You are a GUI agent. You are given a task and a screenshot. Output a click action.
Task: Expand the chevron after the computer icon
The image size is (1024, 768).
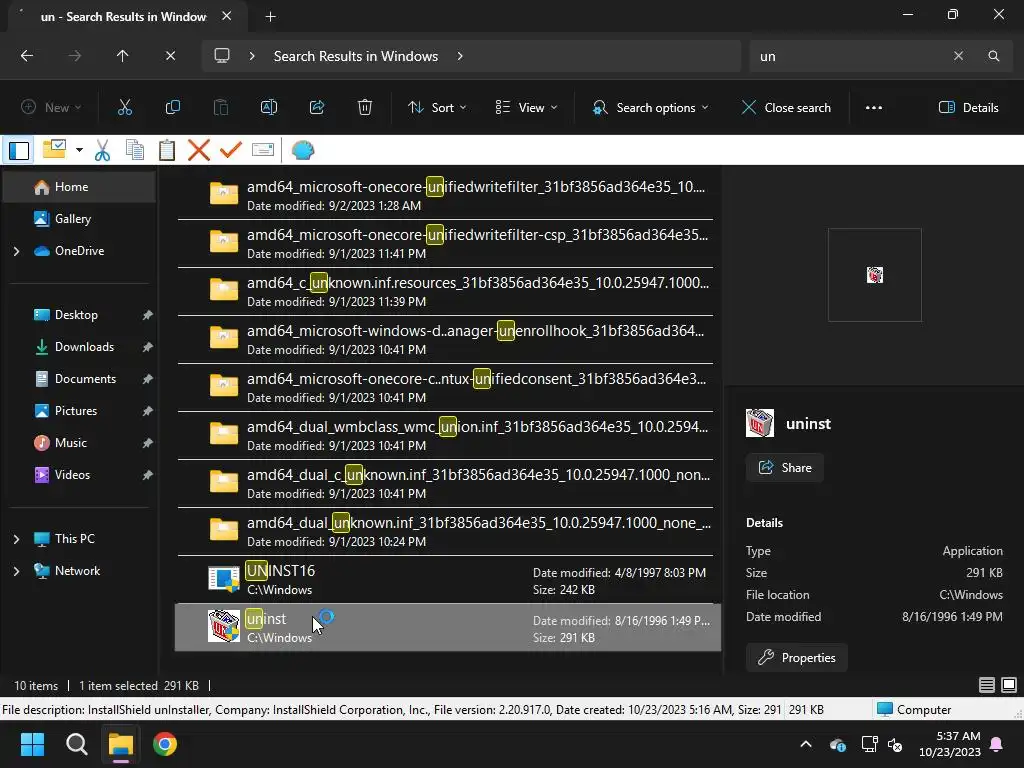point(252,56)
